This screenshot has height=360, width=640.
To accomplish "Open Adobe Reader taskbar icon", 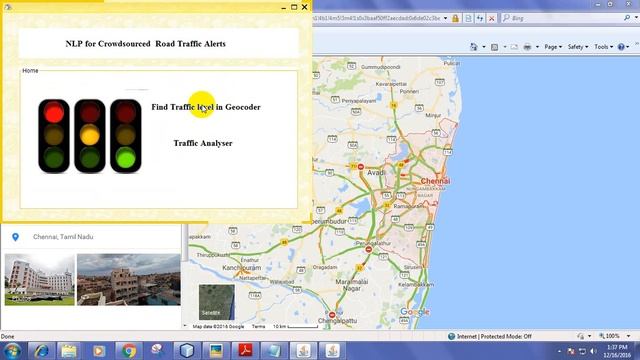I will (245, 351).
